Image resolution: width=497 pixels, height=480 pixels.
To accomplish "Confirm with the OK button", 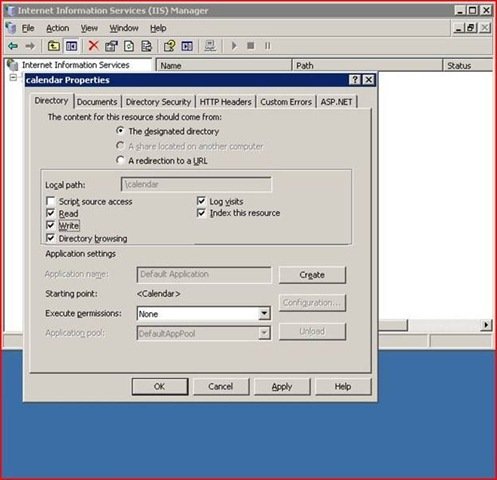I will 160,387.
